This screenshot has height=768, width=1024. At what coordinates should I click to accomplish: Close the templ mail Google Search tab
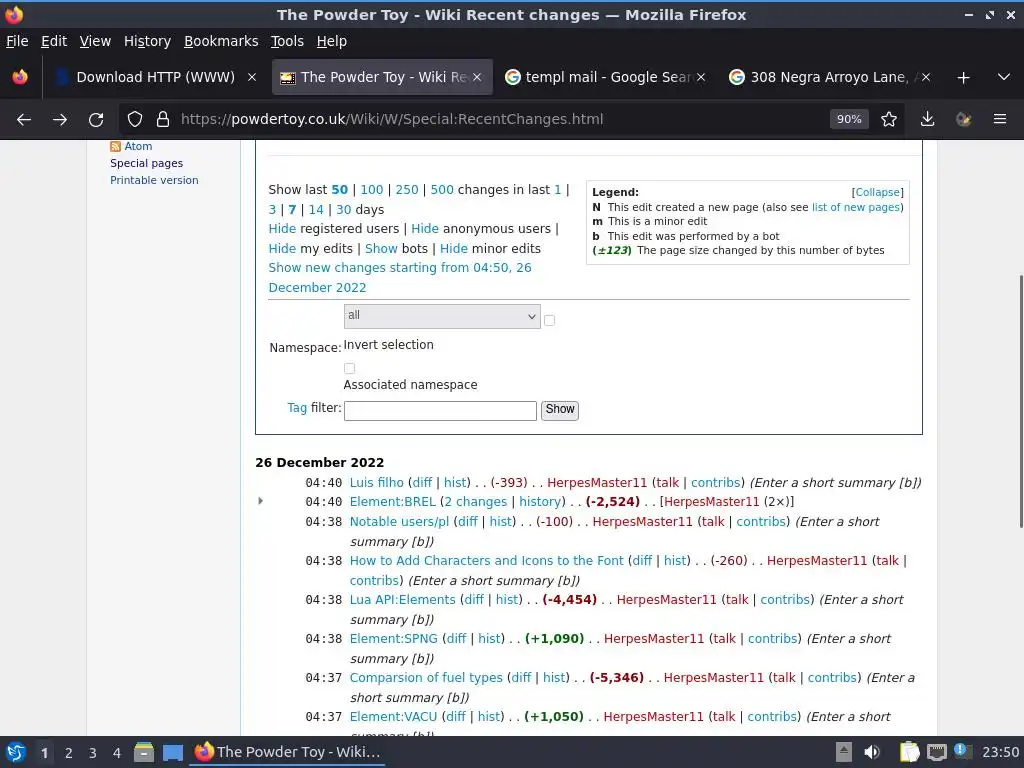(701, 77)
